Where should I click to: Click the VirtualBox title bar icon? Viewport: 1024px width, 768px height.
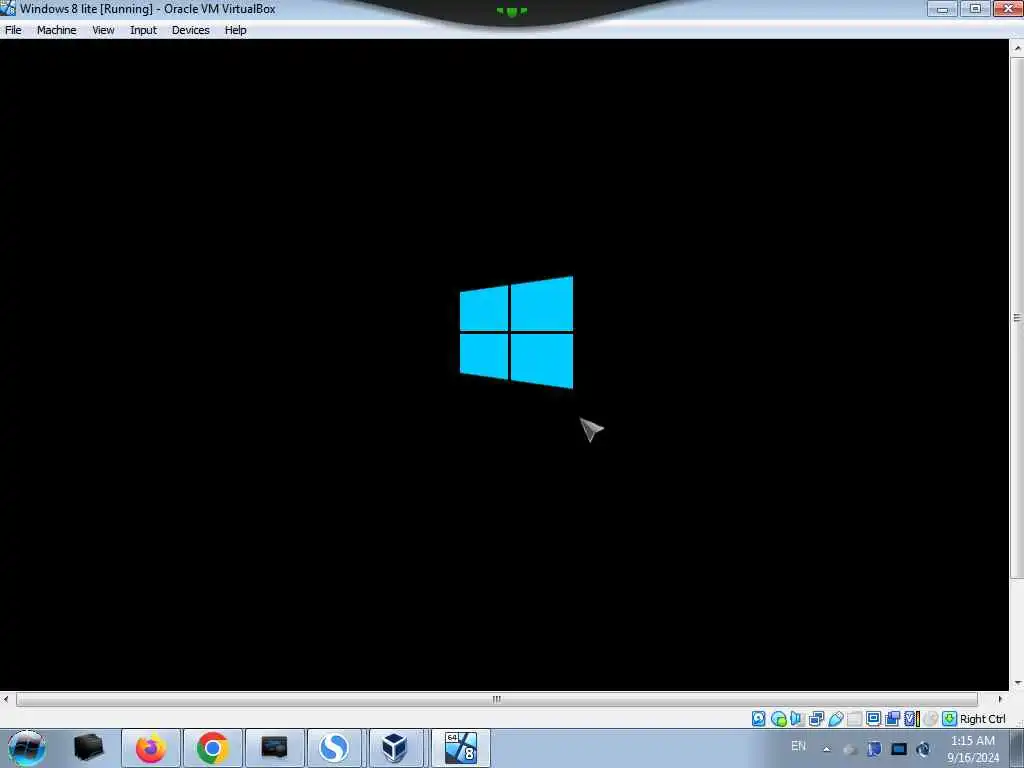8,8
